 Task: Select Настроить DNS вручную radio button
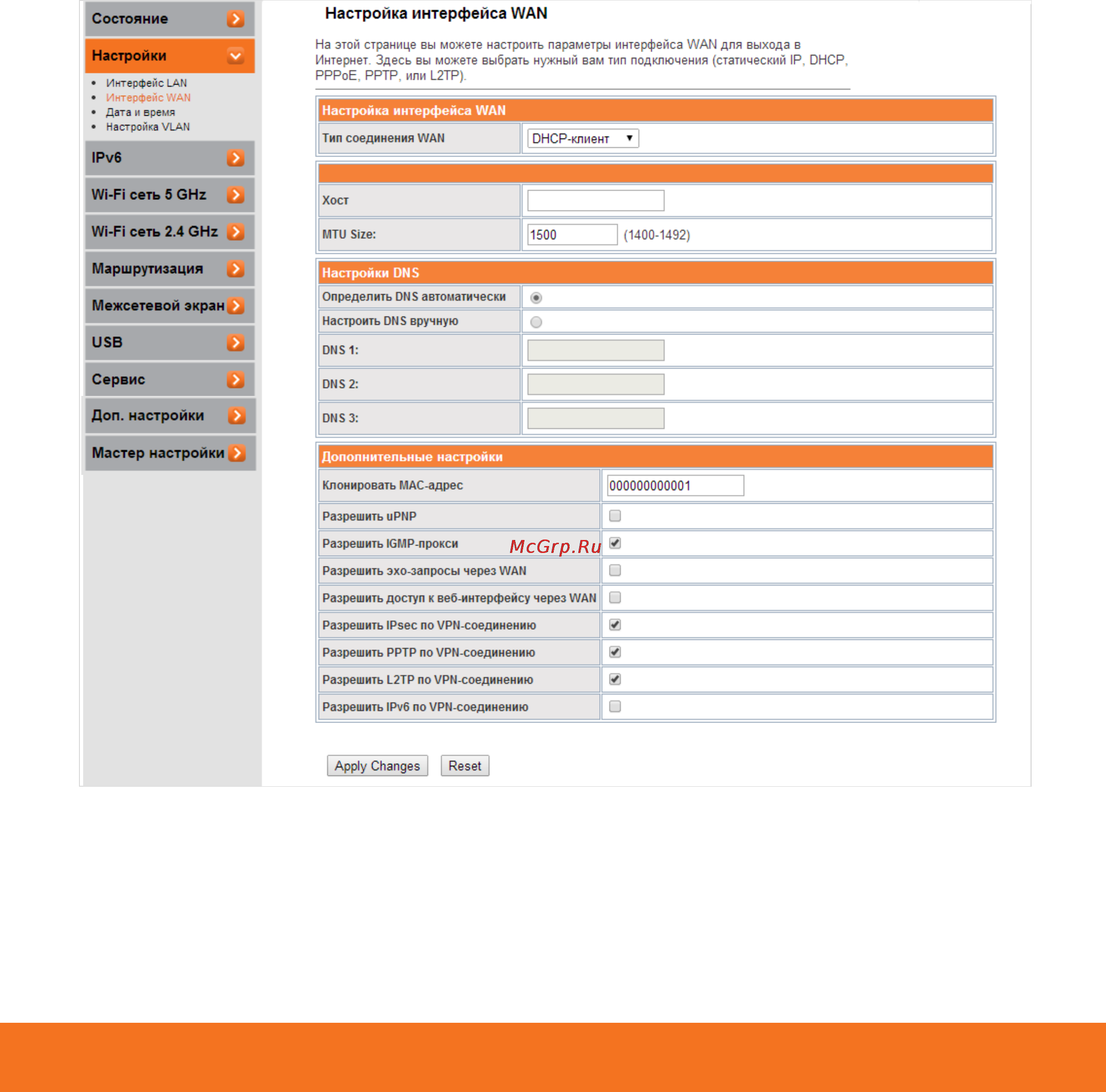point(536,322)
